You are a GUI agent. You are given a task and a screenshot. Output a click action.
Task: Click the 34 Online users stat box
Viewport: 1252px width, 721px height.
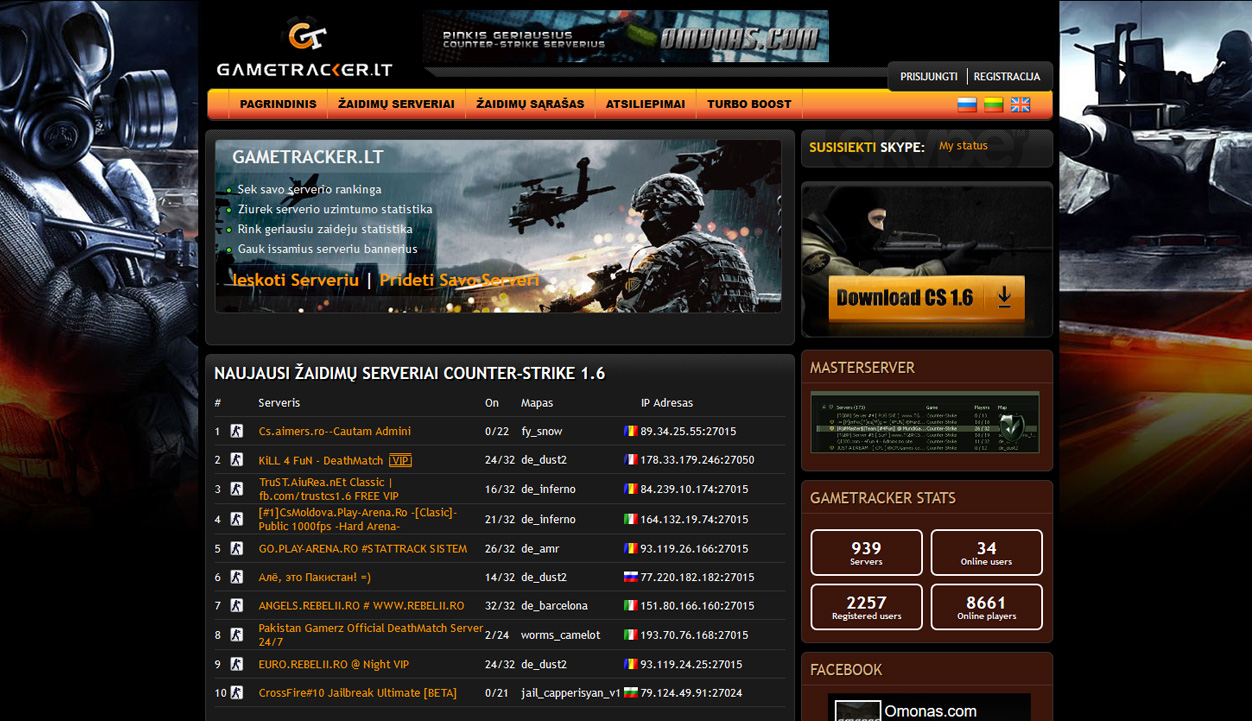tap(986, 552)
